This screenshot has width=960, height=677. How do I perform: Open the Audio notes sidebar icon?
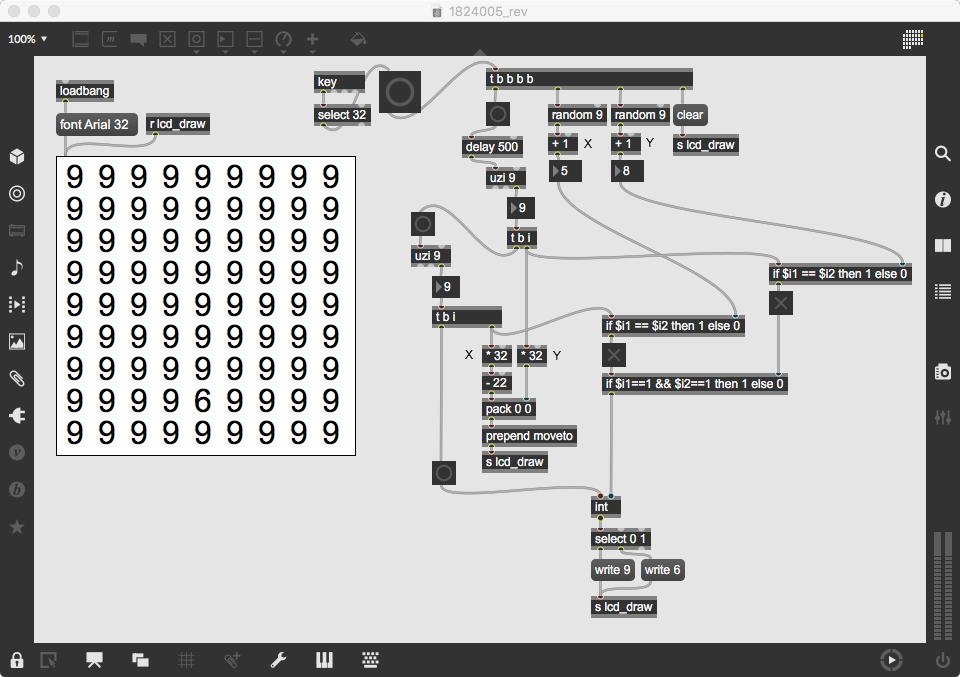[x=17, y=267]
